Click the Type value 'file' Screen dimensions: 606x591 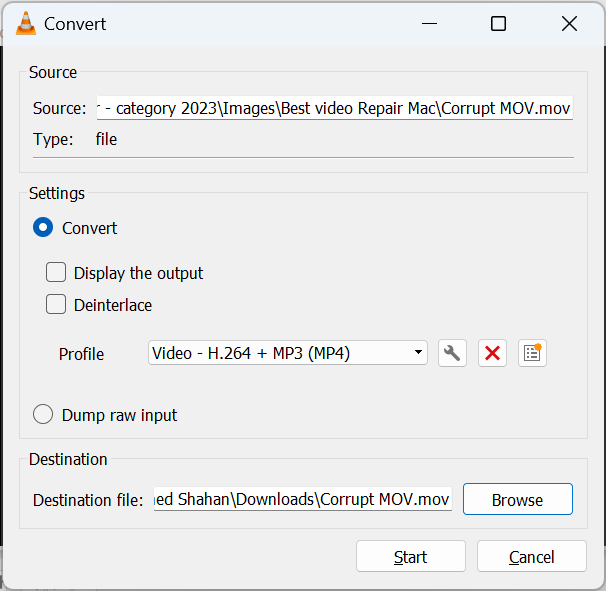tap(106, 139)
